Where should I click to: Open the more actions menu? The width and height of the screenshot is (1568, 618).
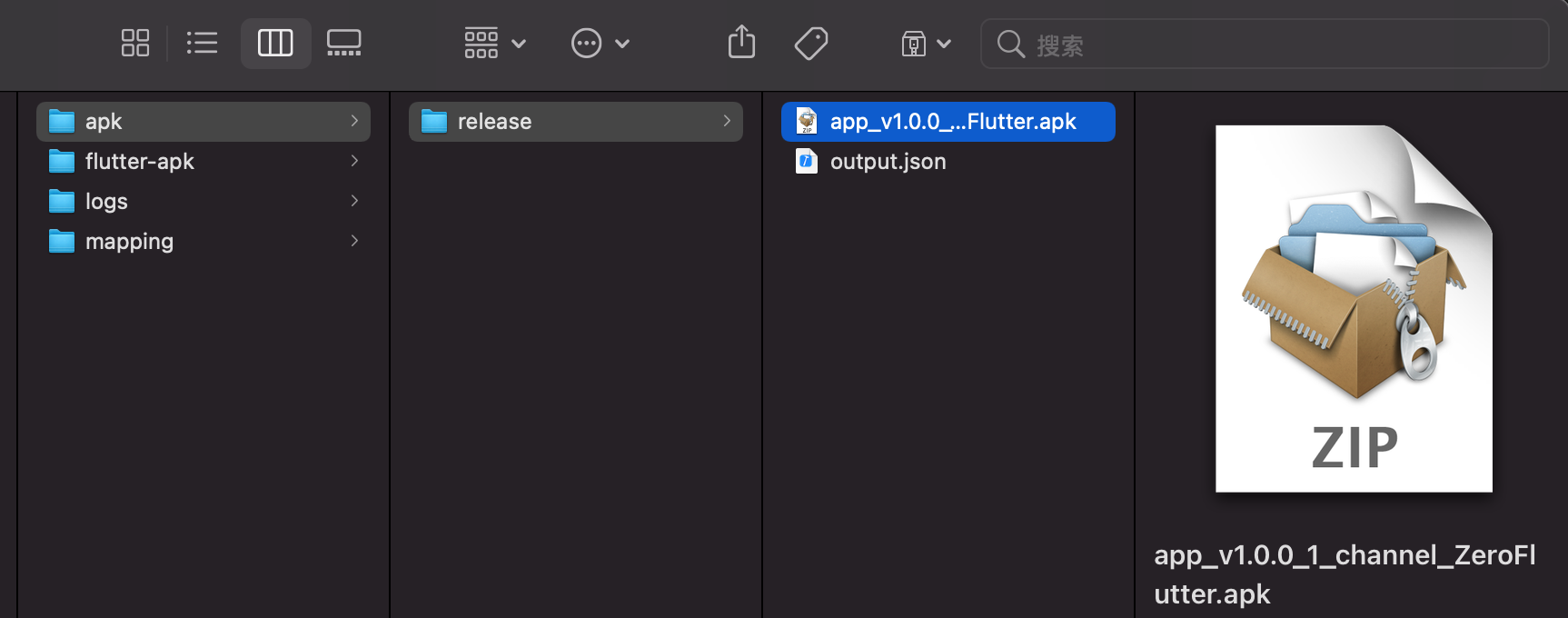[600, 43]
